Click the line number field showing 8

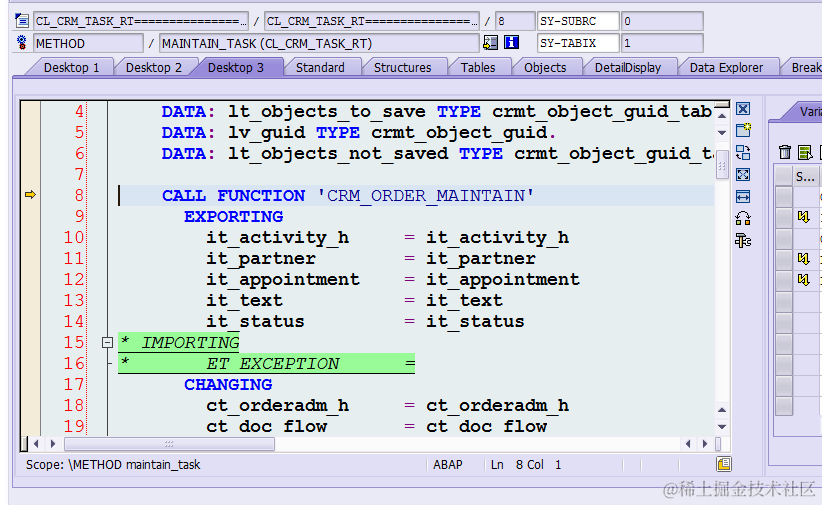pos(515,21)
